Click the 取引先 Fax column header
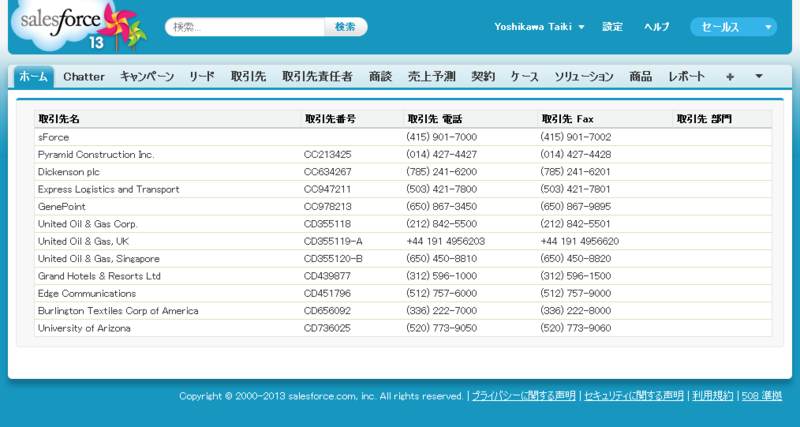Viewport: 800px width, 427px height. coord(567,119)
